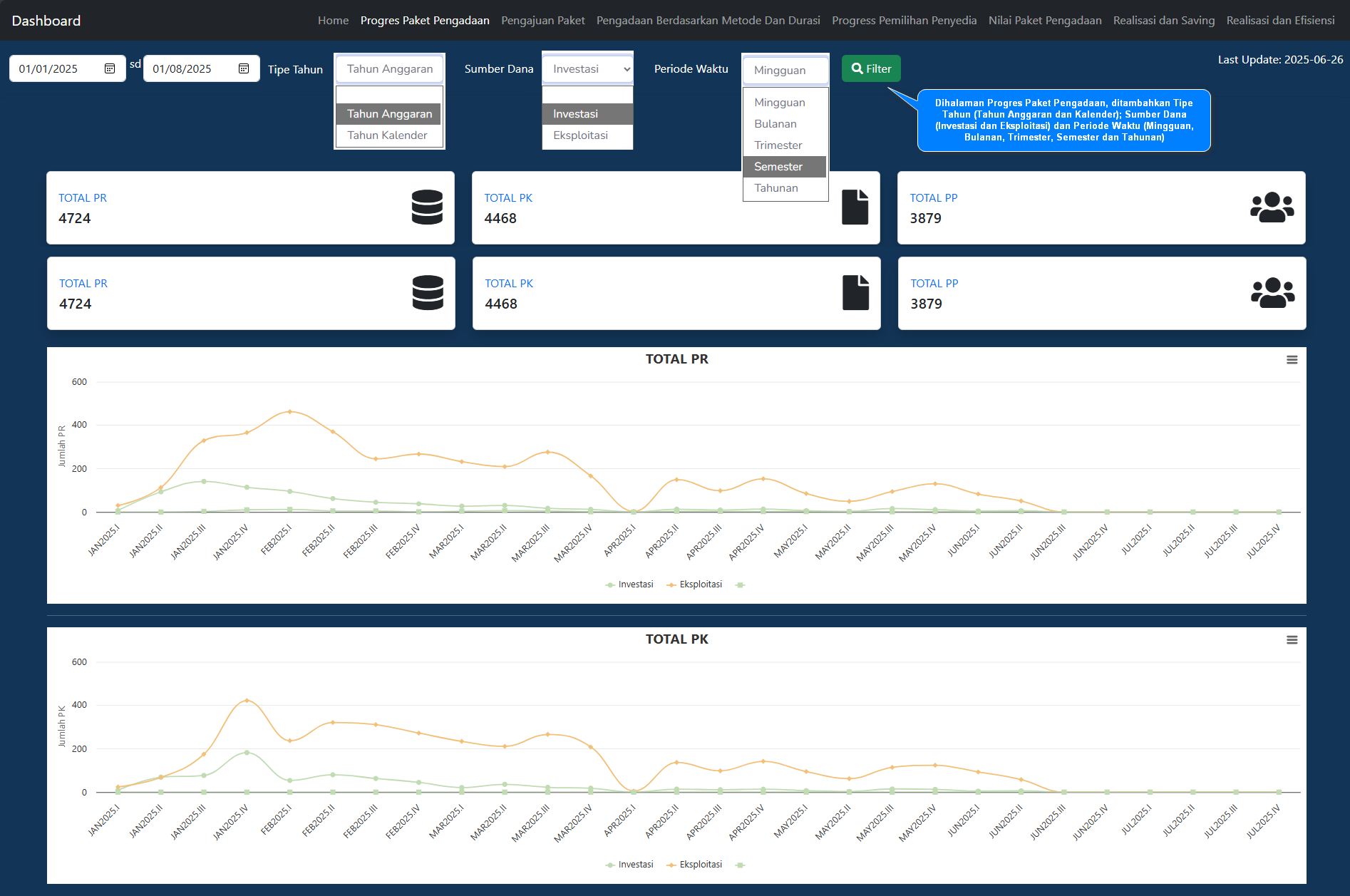Go to Pengajuan Paket nav item
Viewport: 1350px width, 896px height.
point(542,21)
